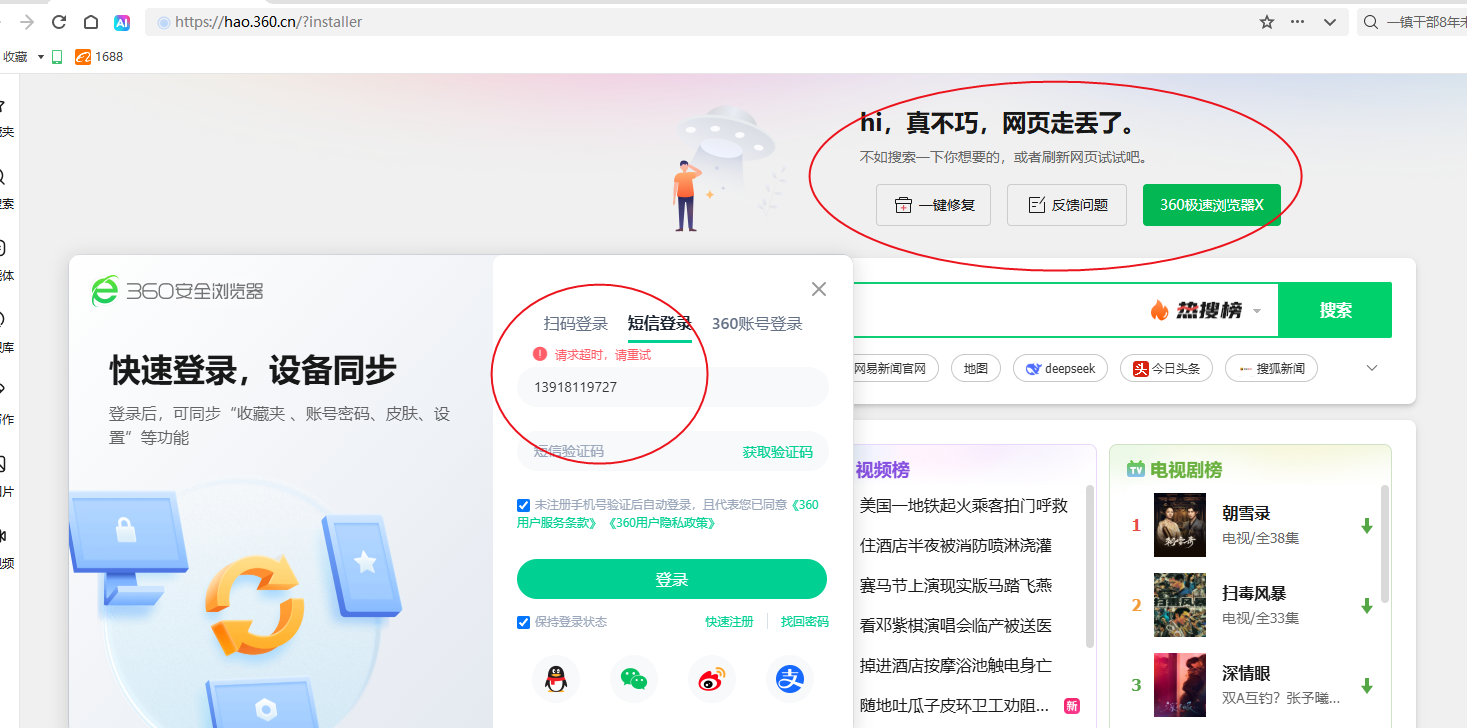Open the 1688 bookmark
The image size is (1467, 728).
point(99,57)
